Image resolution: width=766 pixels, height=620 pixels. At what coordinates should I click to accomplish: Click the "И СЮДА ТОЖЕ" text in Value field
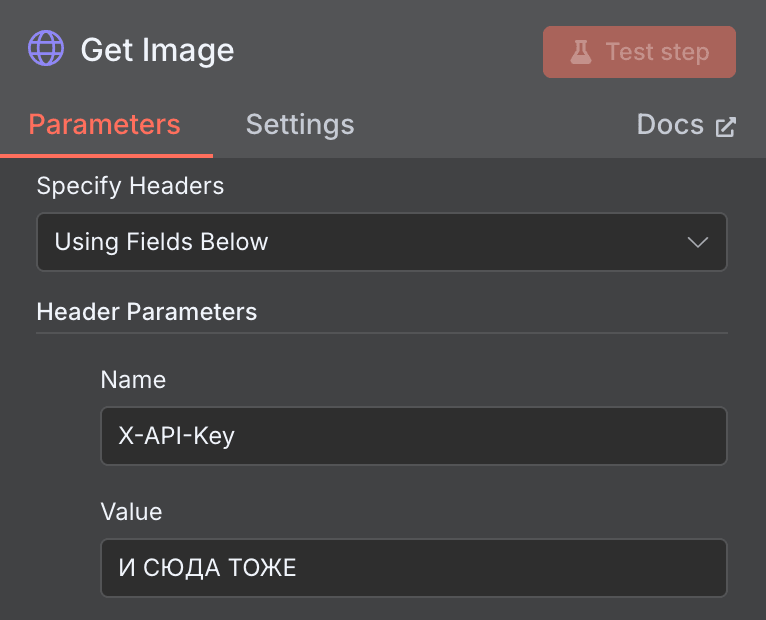click(x=207, y=569)
